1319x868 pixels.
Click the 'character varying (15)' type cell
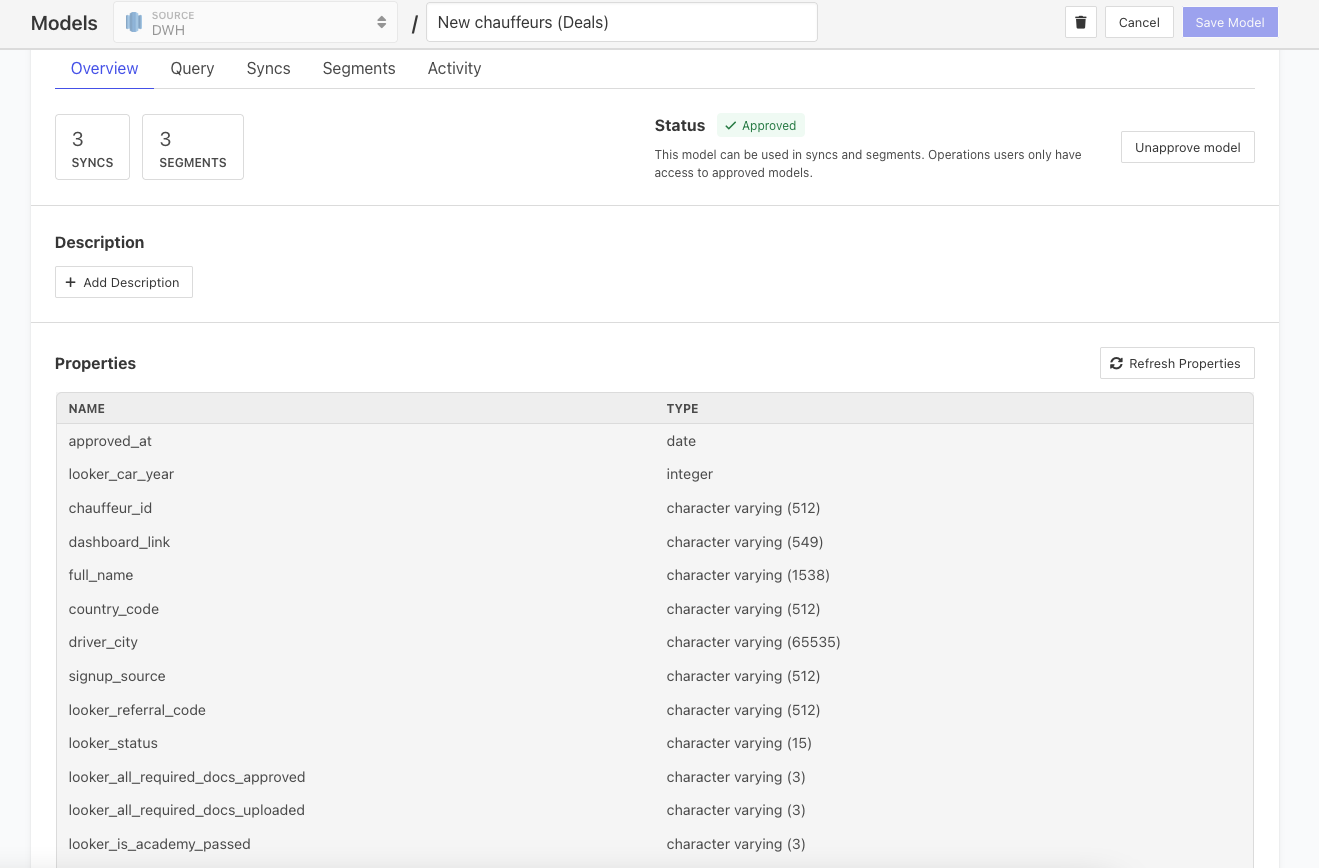coord(739,743)
